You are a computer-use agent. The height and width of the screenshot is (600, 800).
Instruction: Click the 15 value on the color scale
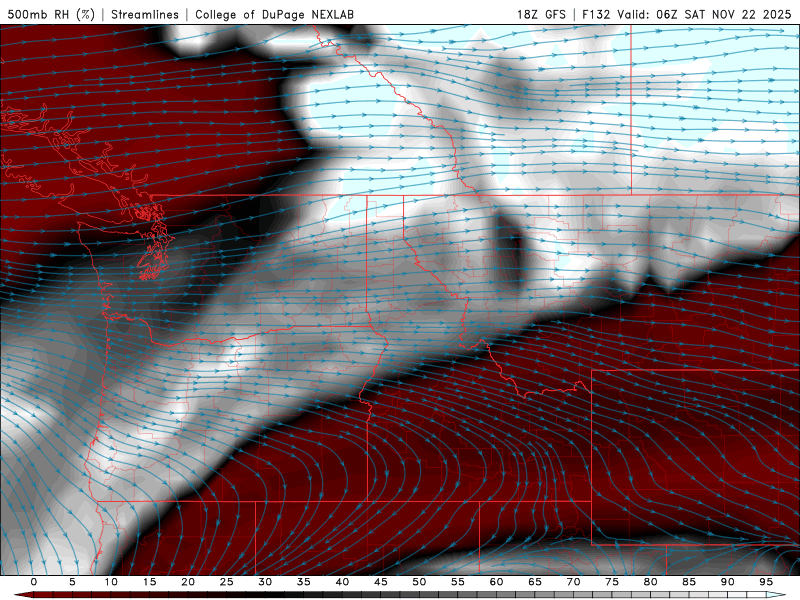[149, 582]
